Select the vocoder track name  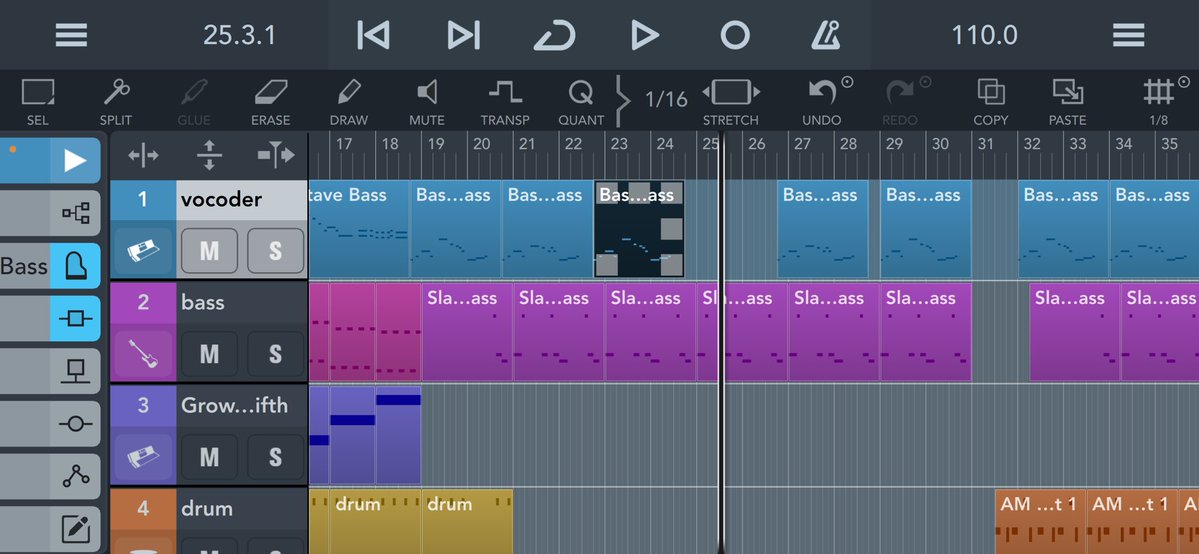[222, 200]
